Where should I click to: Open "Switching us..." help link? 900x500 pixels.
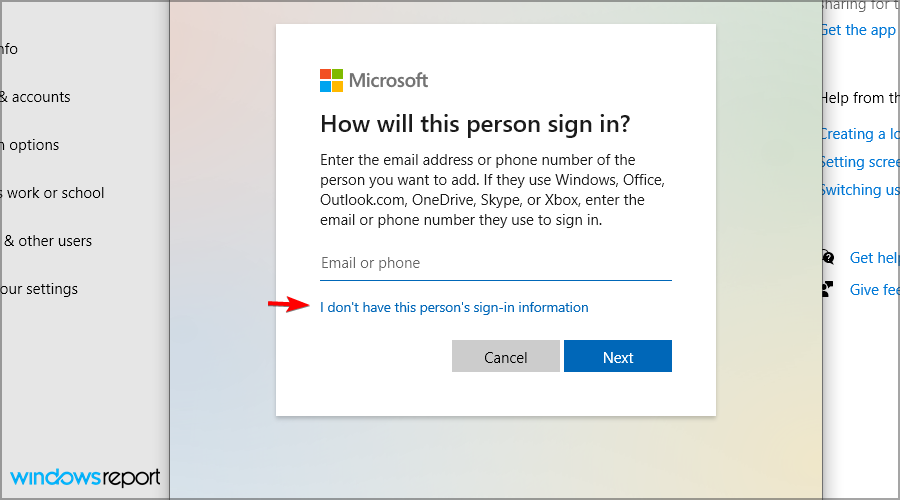tap(860, 189)
